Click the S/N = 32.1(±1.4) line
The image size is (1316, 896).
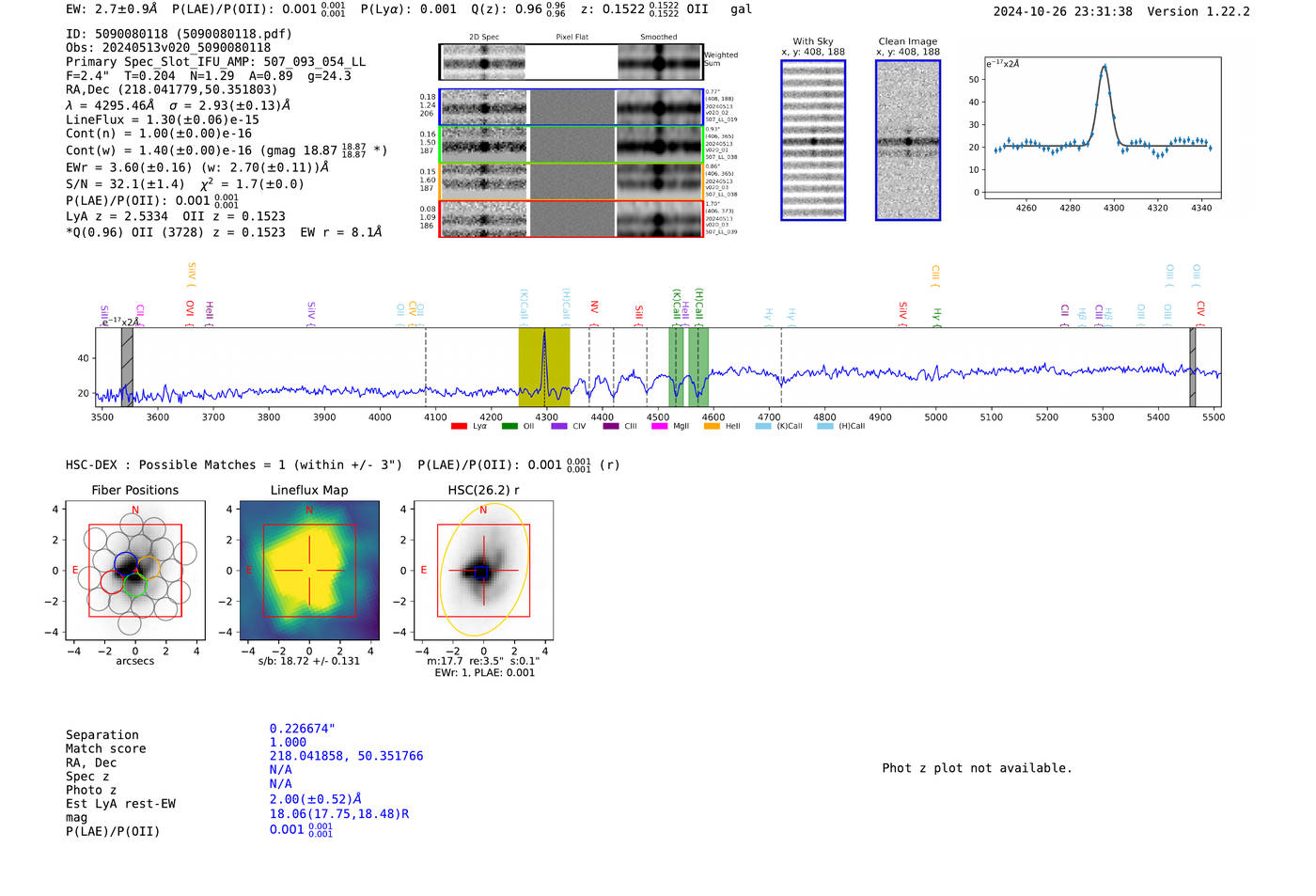[x=185, y=183]
